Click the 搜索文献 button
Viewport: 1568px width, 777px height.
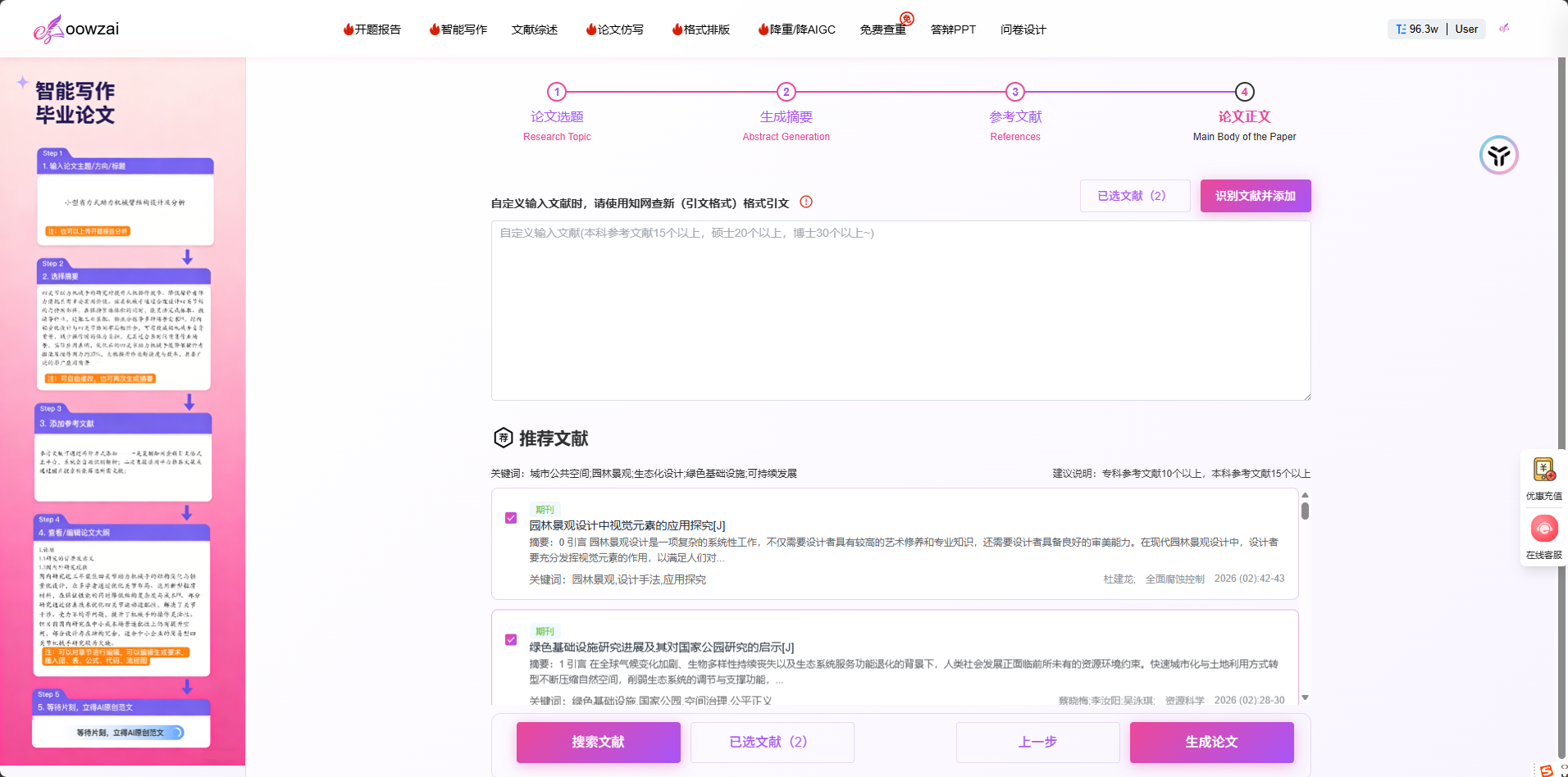tap(598, 742)
